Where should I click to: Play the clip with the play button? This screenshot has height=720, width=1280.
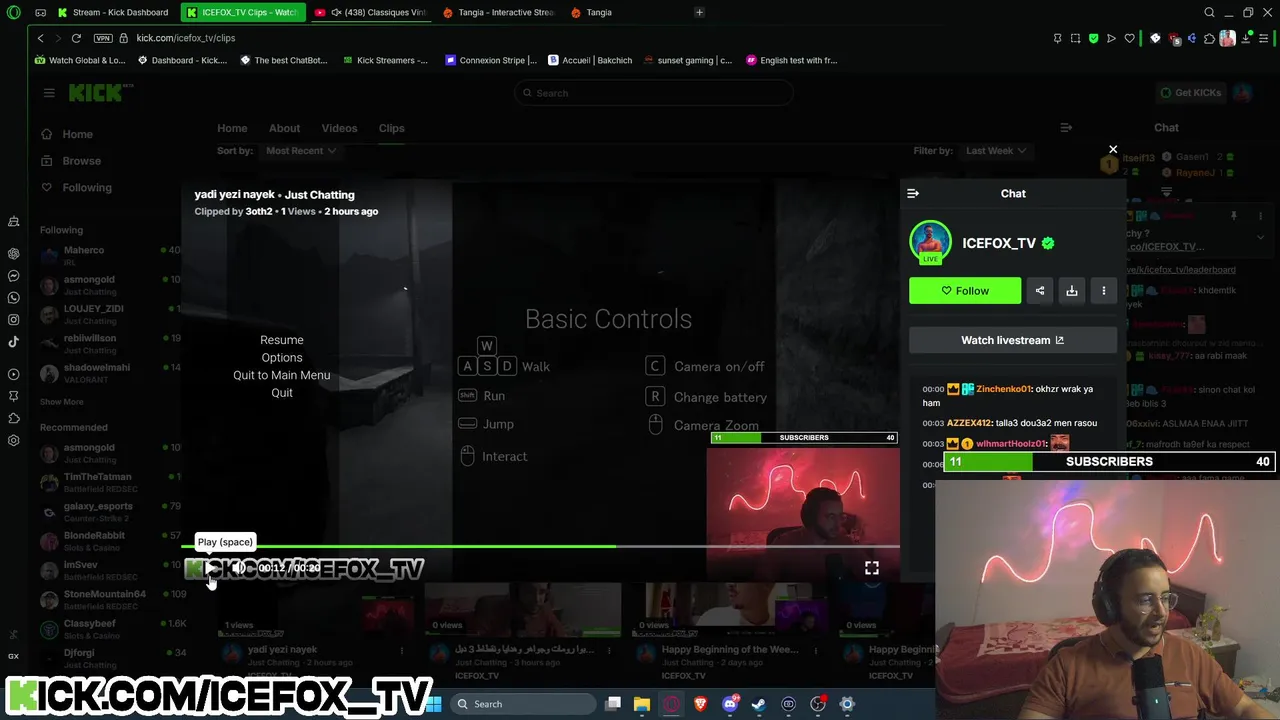212,568
